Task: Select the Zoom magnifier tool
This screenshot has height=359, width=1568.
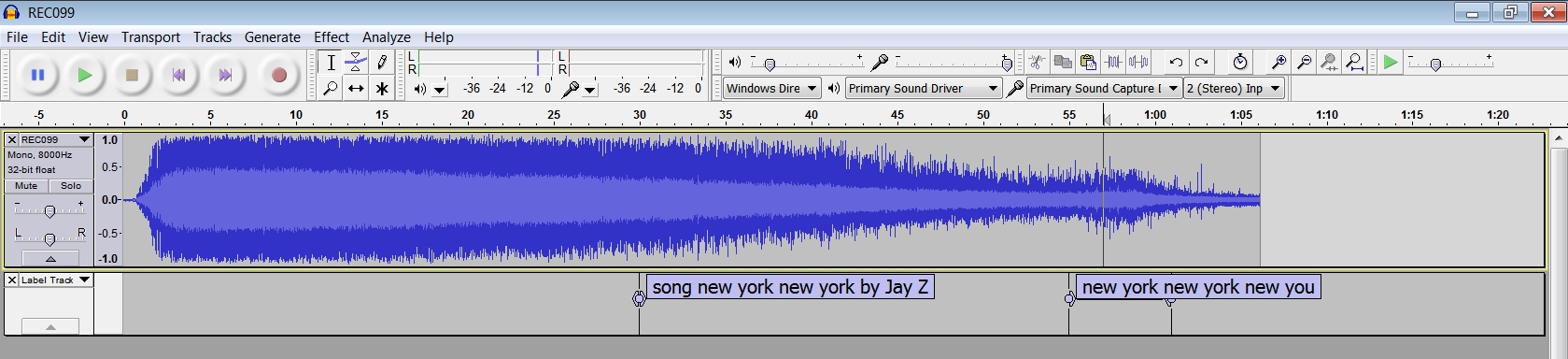Action: pyautogui.click(x=331, y=88)
